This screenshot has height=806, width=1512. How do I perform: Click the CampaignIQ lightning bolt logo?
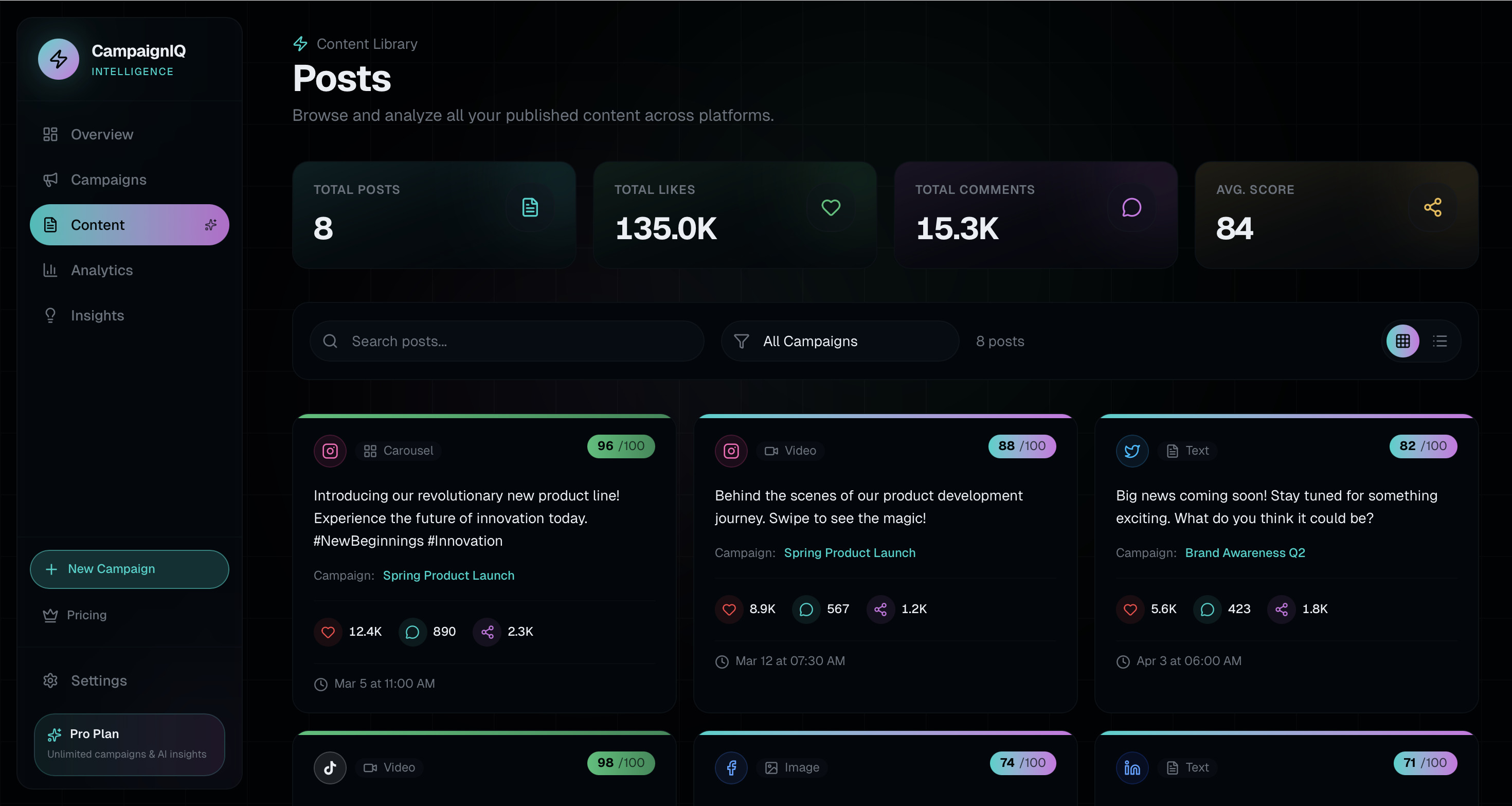pos(58,59)
